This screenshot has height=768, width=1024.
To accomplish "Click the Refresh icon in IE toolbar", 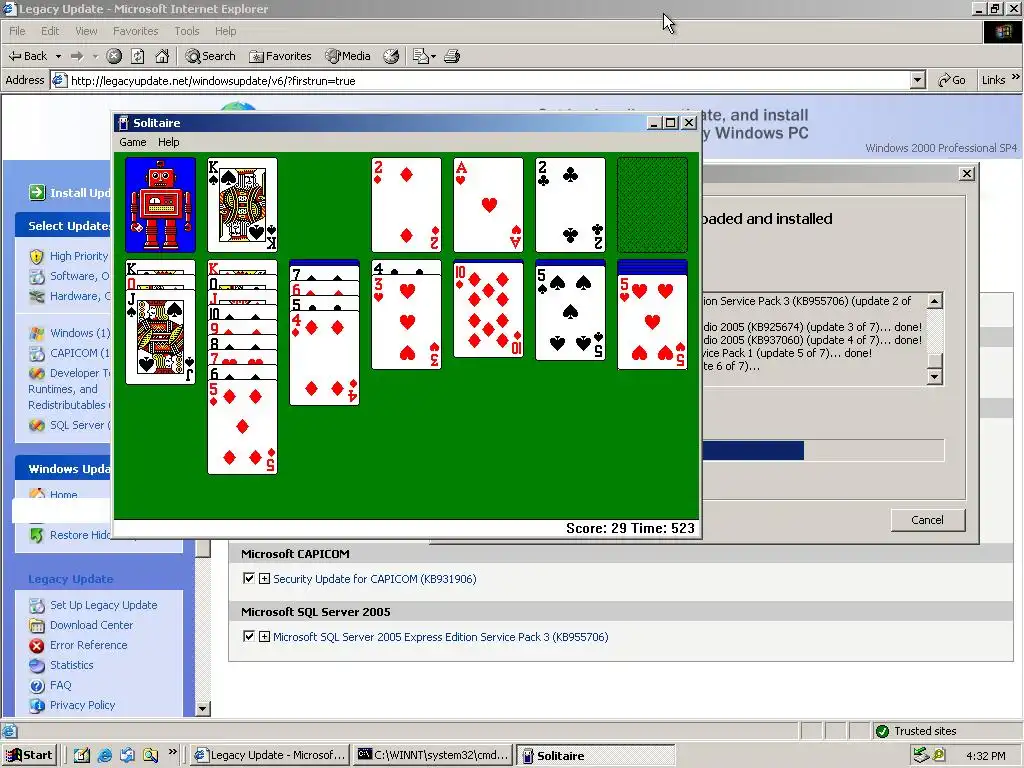I will pos(138,56).
